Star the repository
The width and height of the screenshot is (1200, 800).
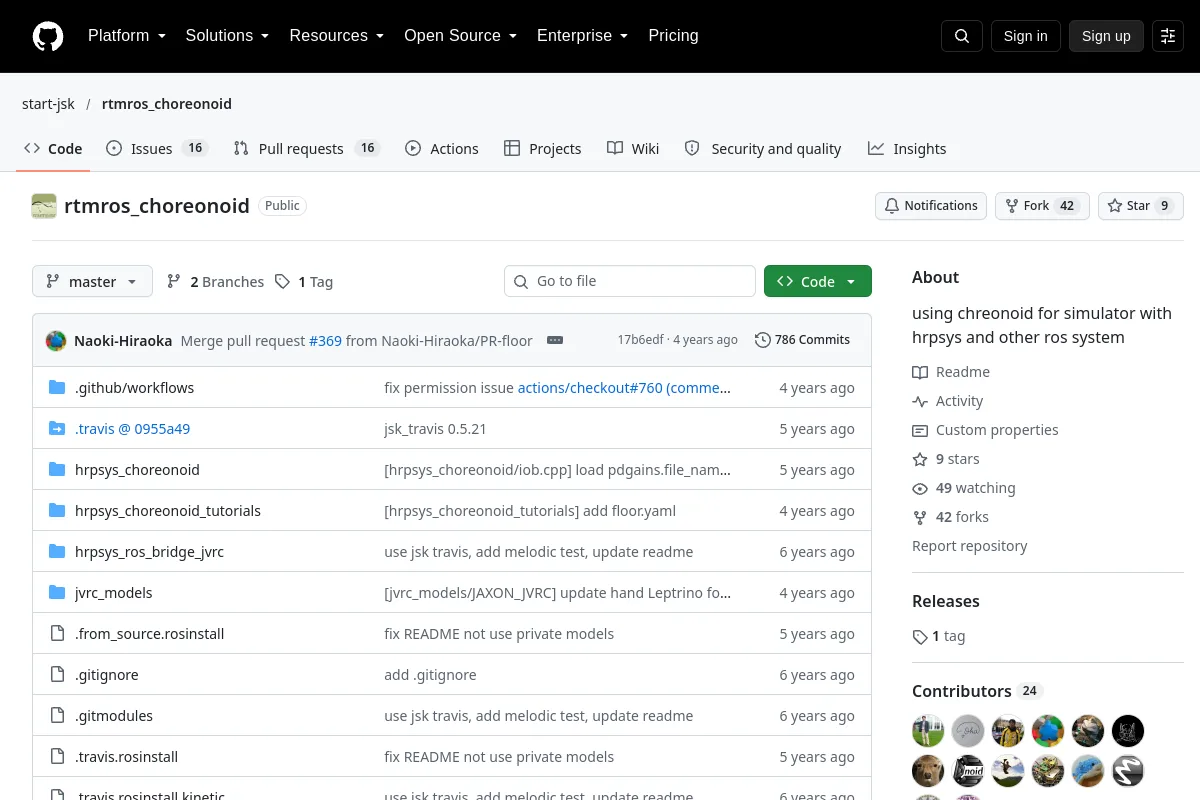[1141, 206]
